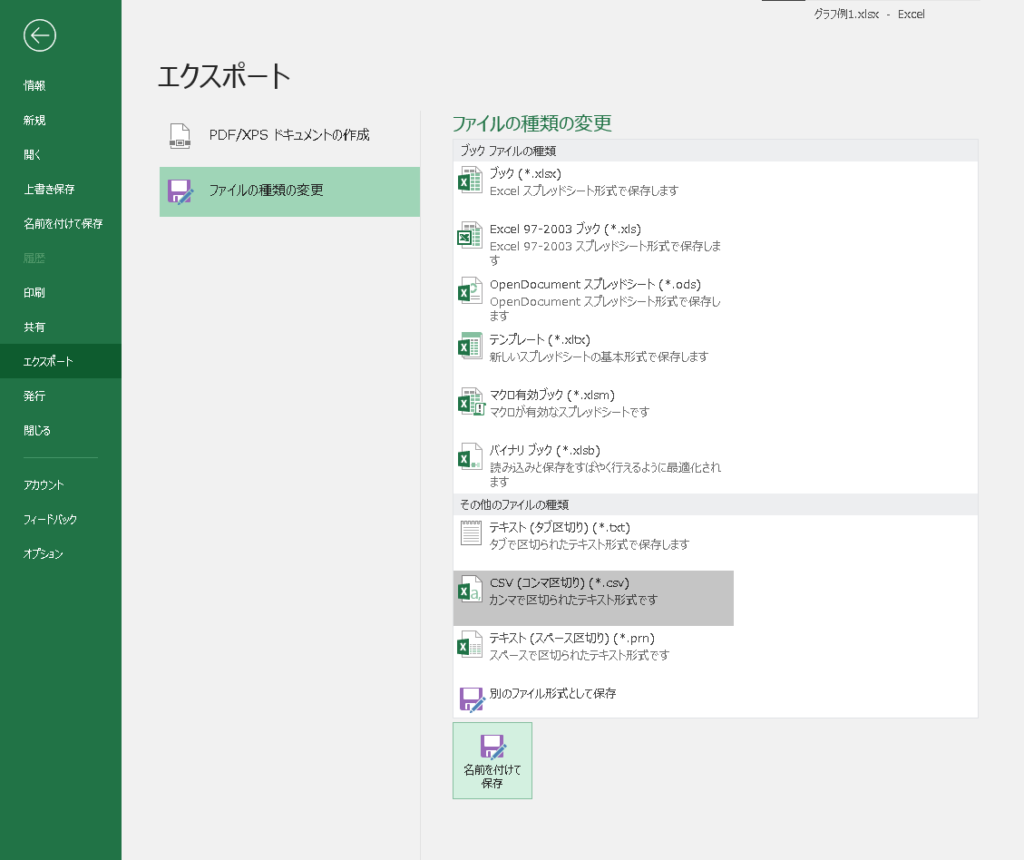The height and width of the screenshot is (860, 1024).
Task: Select CSV (コンマ区切り) (*.csv) label
Action: [x=560, y=583]
